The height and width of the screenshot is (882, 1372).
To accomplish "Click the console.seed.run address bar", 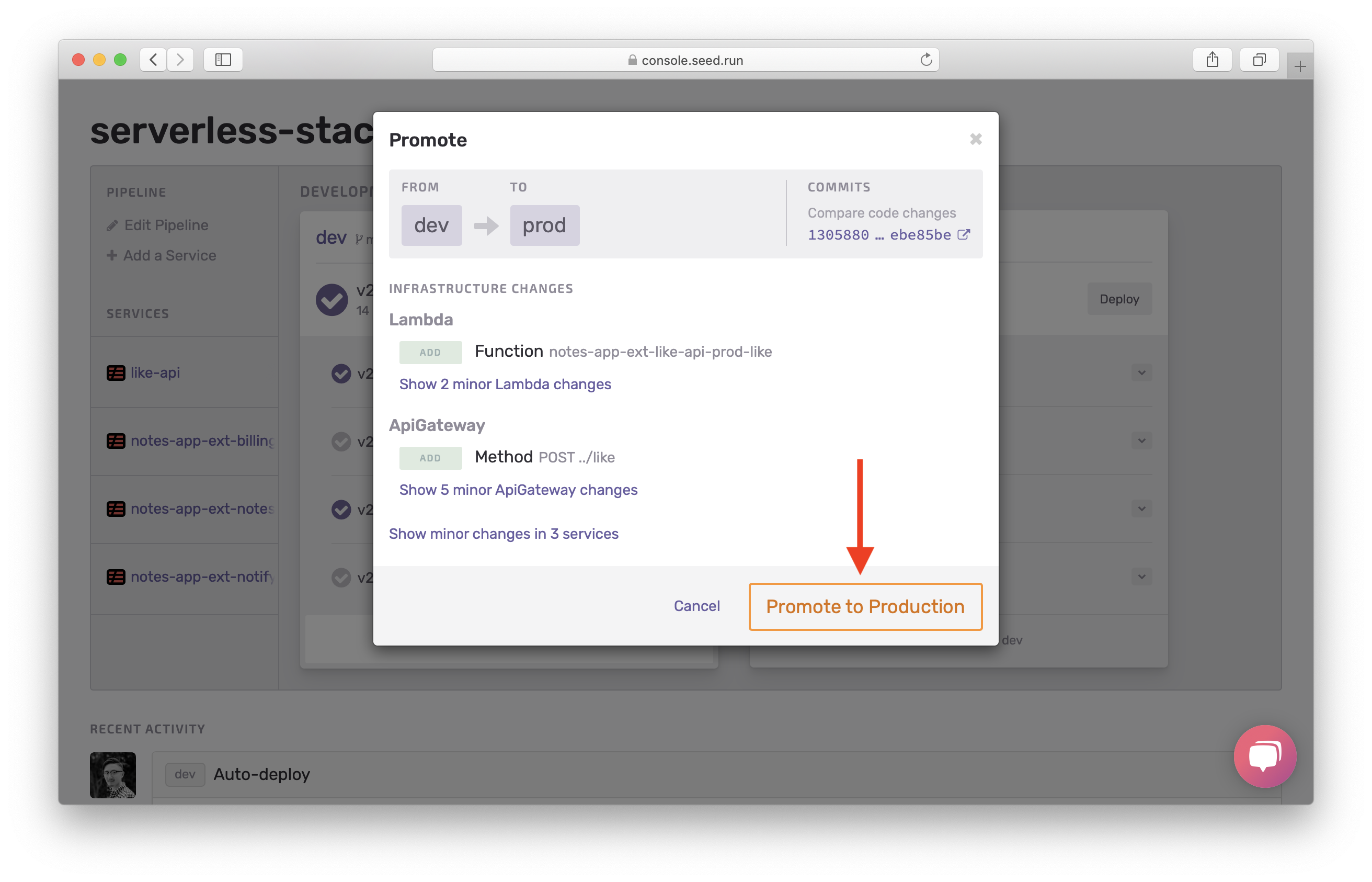I will pos(685,60).
